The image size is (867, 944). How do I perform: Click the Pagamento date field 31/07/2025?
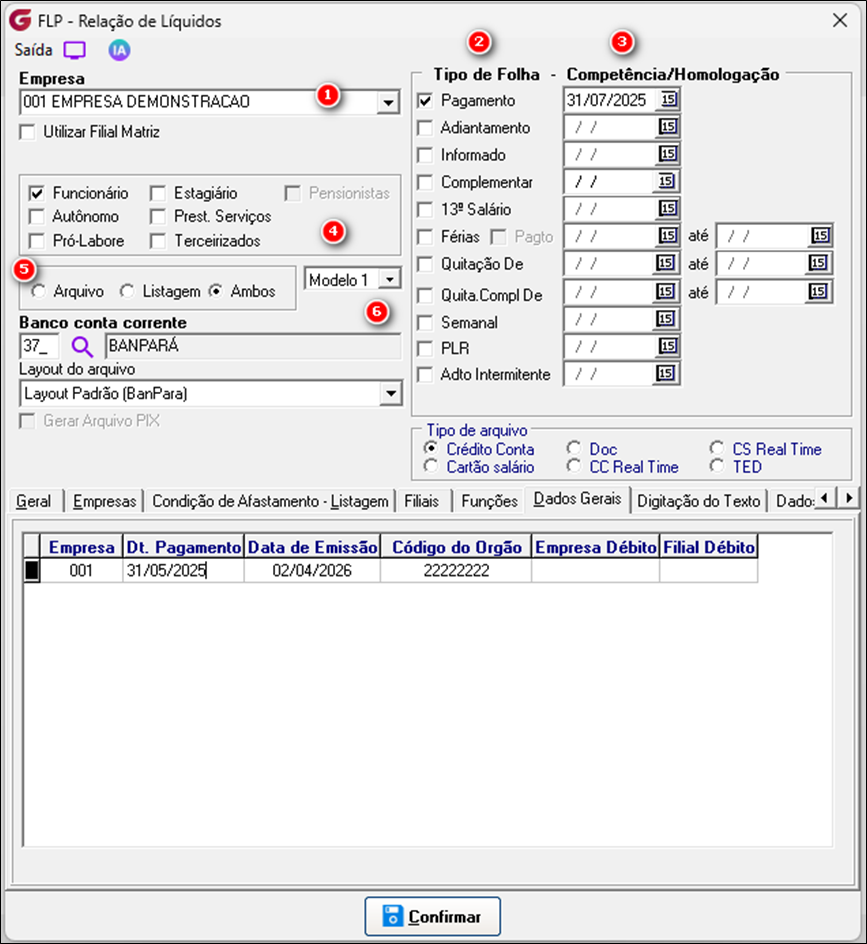pos(610,100)
